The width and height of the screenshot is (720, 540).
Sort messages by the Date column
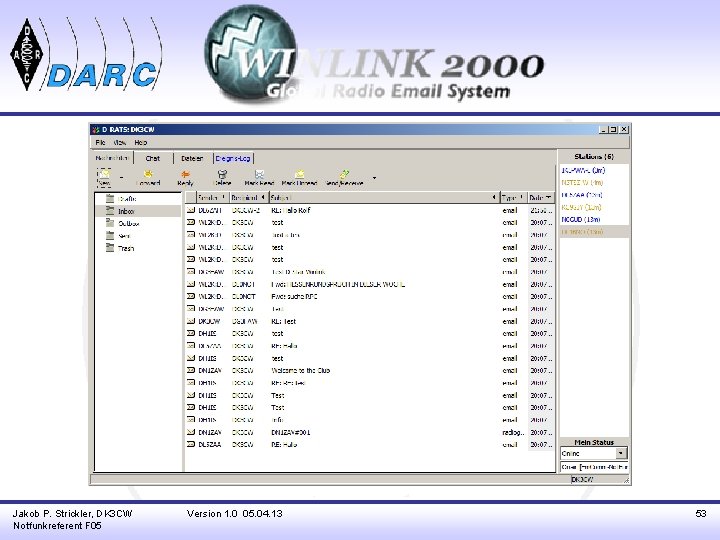click(x=540, y=197)
